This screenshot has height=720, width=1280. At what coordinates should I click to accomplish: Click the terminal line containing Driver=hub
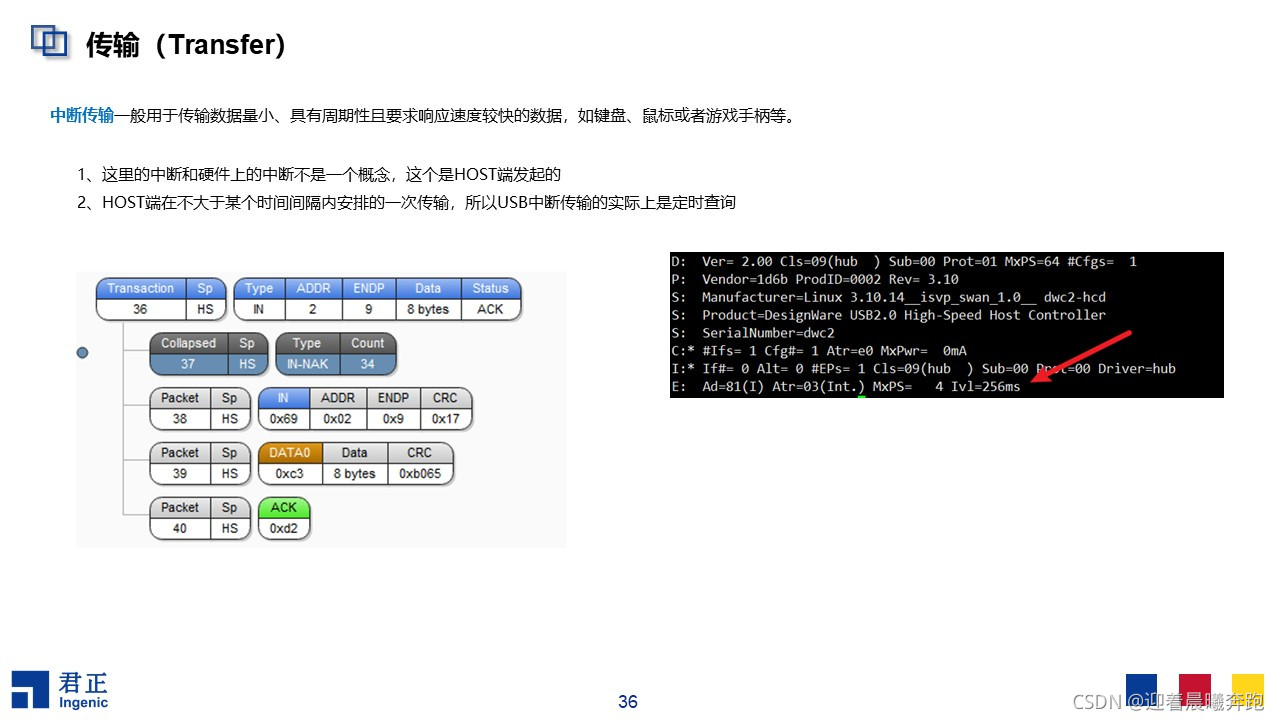pos(925,369)
